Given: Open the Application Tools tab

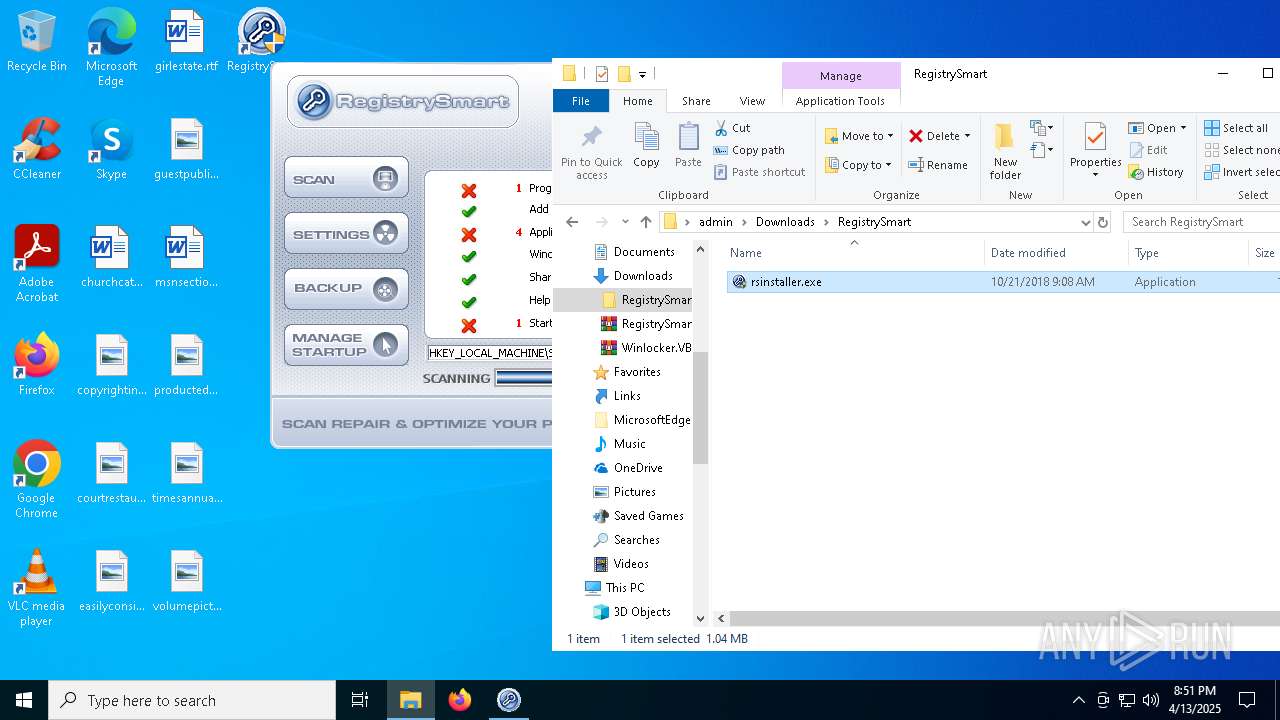Looking at the screenshot, I should coord(840,101).
